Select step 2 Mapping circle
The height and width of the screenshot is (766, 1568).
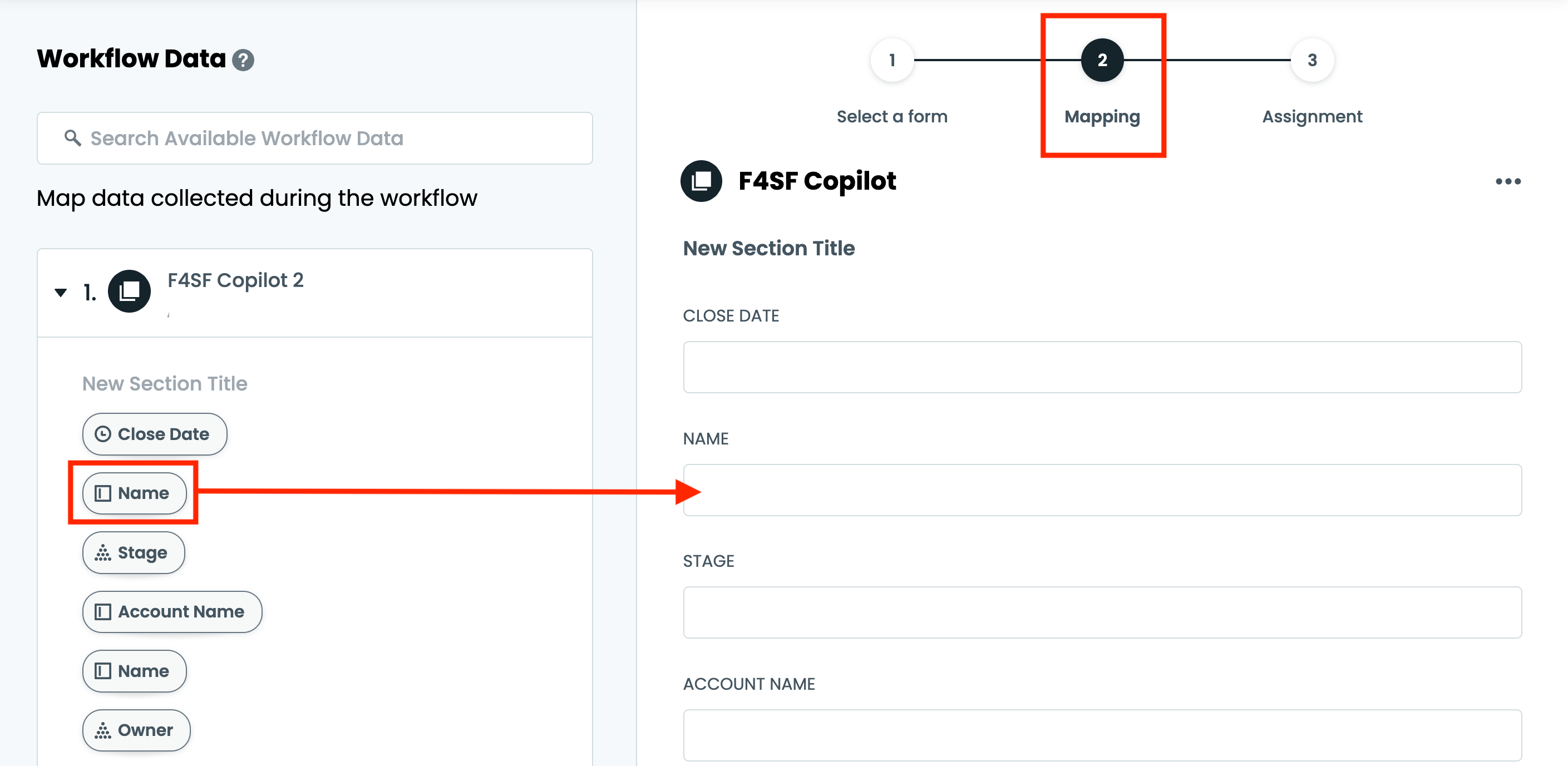[x=1102, y=60]
